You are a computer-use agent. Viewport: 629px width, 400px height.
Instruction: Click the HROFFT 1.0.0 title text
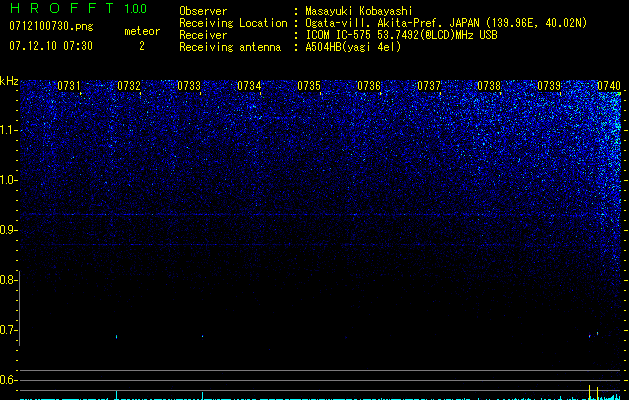[x=78, y=8]
